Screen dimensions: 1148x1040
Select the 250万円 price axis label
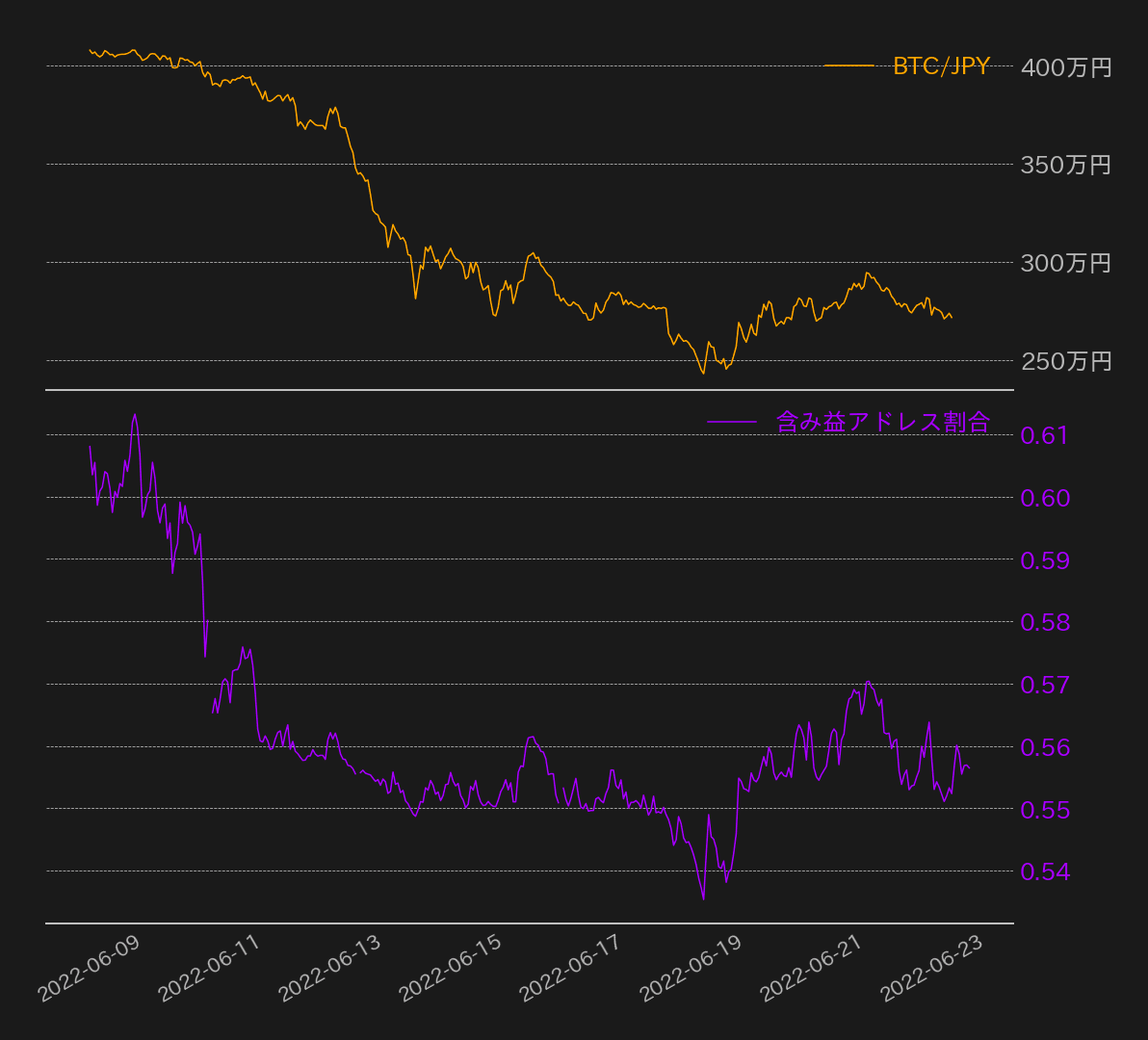coord(1066,361)
